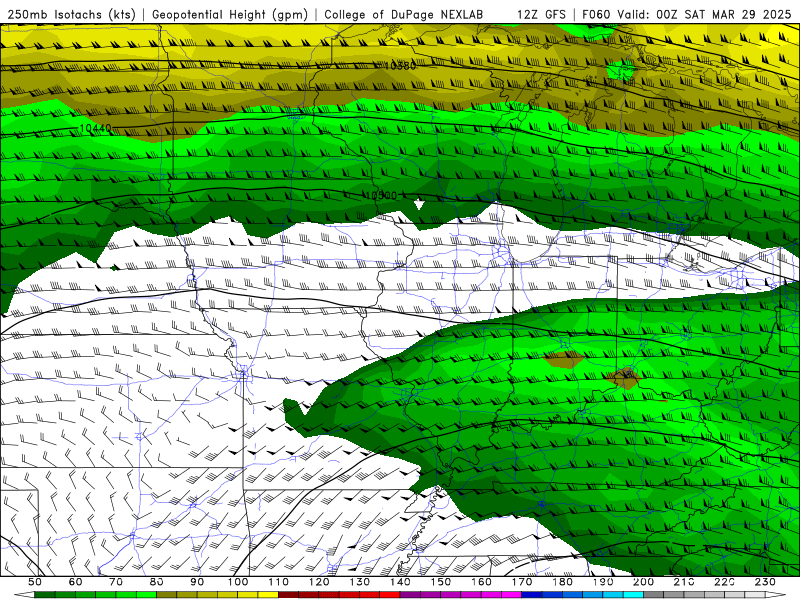The width and height of the screenshot is (800, 600).
Task: Click the 50 knot value on color bar
Action: 35,582
